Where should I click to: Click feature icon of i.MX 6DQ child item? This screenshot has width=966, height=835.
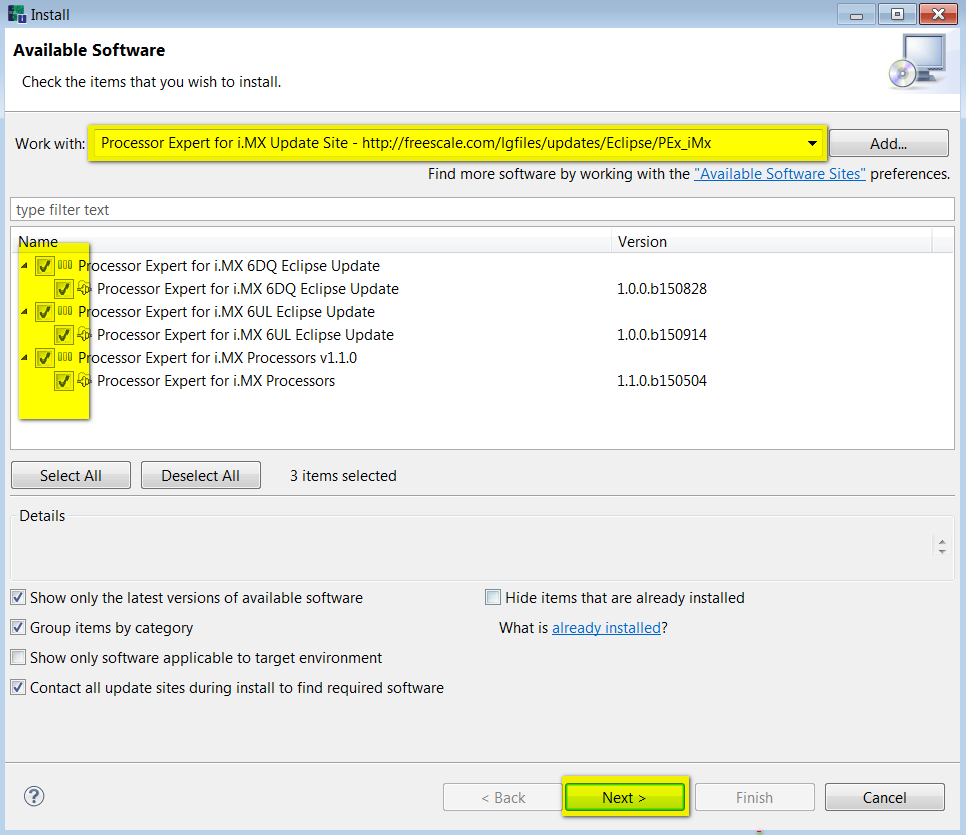(x=84, y=288)
